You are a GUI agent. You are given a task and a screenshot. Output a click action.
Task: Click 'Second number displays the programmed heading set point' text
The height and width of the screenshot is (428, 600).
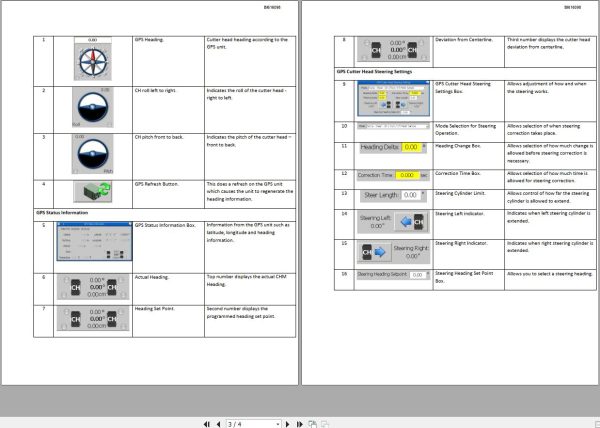pyautogui.click(x=241, y=312)
